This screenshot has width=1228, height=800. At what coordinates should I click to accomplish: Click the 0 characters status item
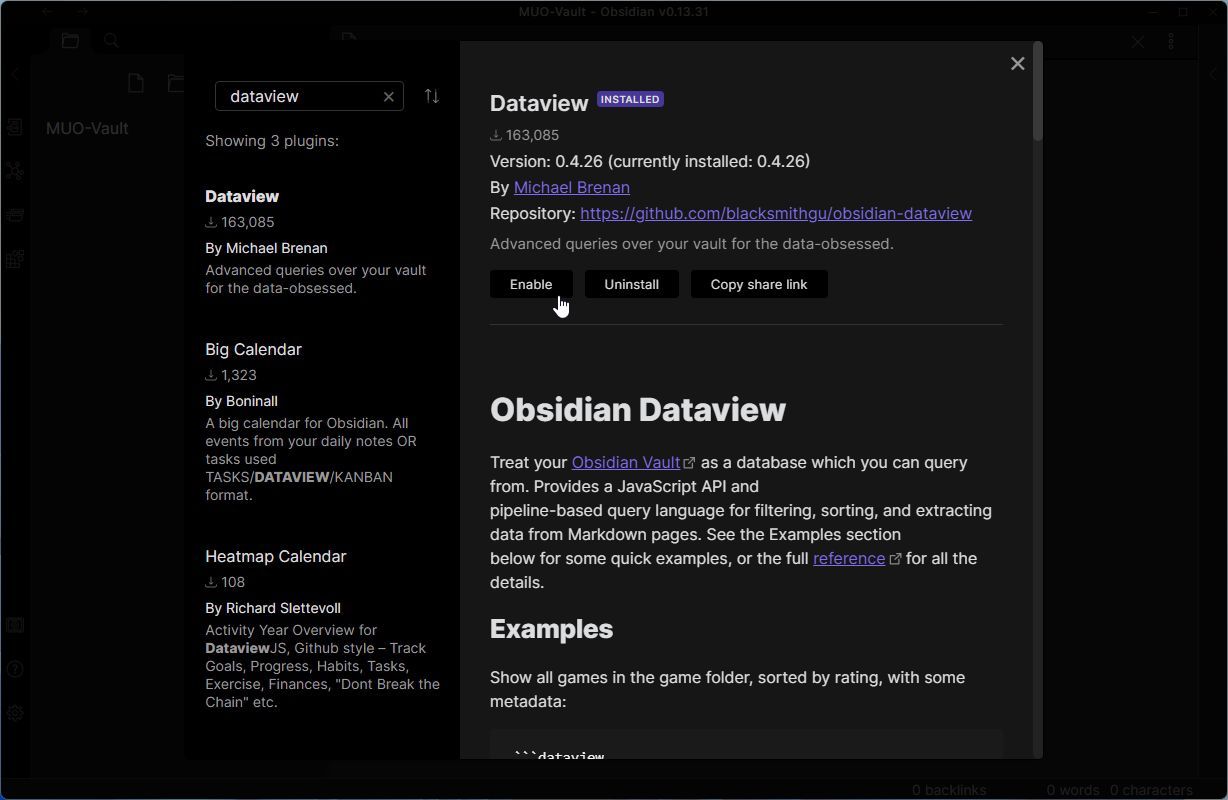[1151, 790]
